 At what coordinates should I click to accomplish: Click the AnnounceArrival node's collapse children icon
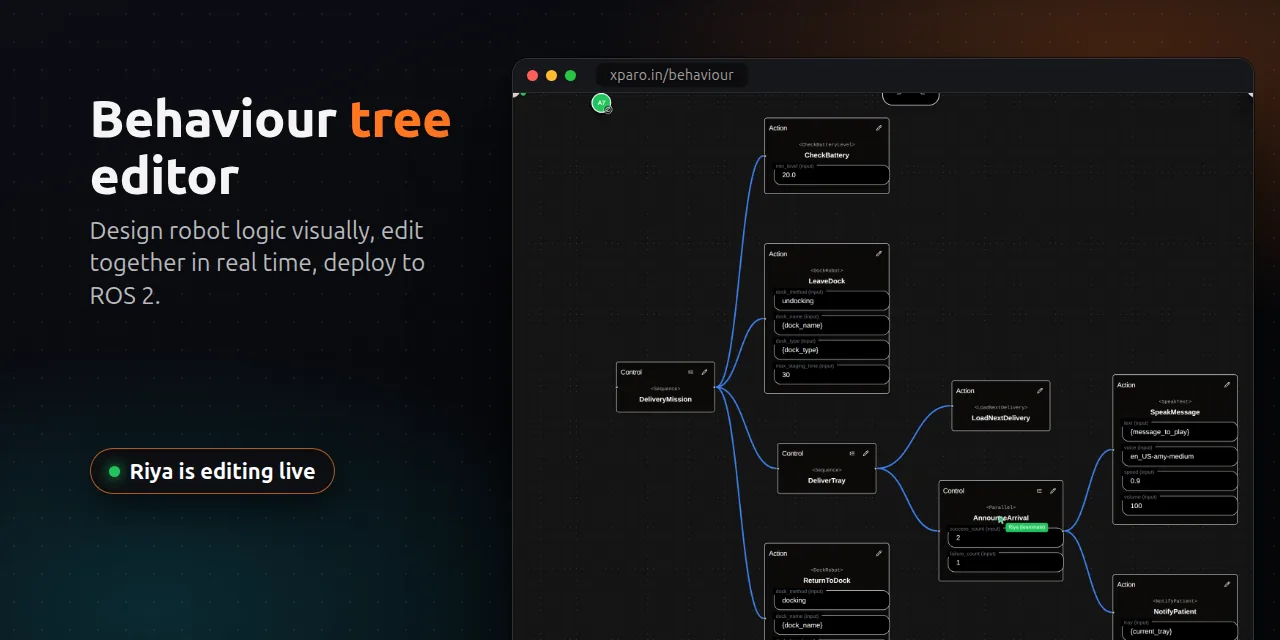click(1039, 491)
